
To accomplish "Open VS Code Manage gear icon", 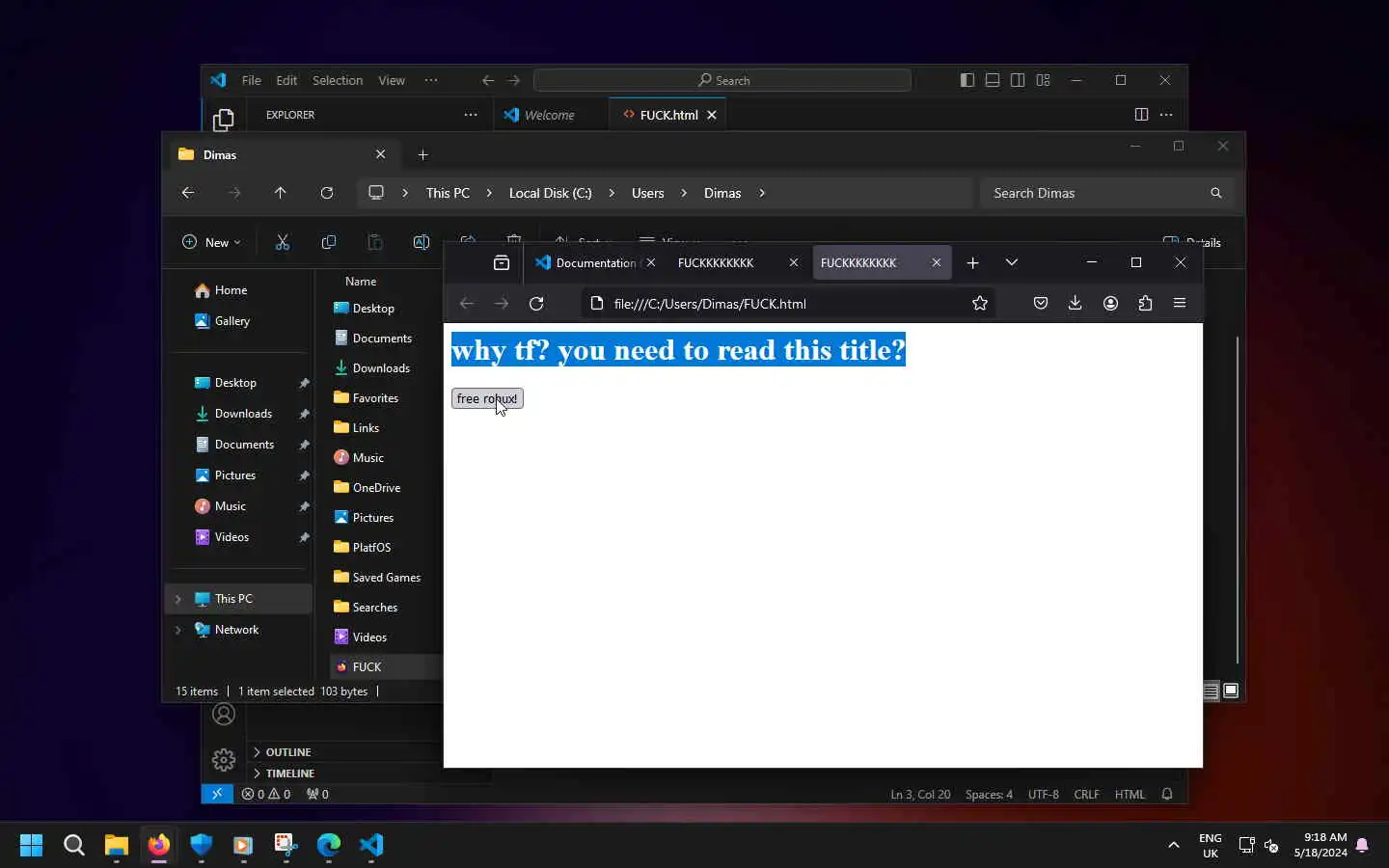I will pos(224,760).
